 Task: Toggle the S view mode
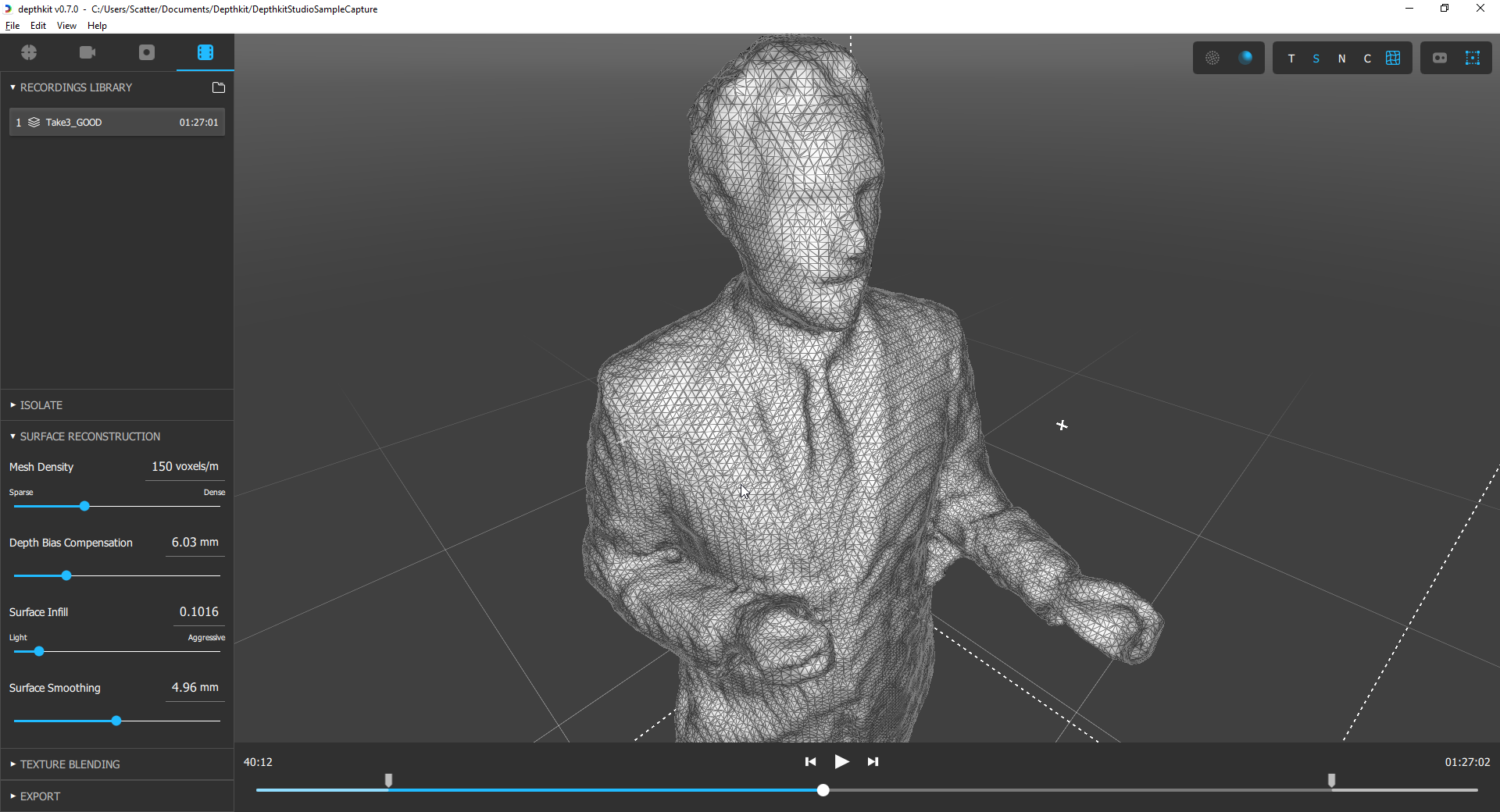point(1316,59)
